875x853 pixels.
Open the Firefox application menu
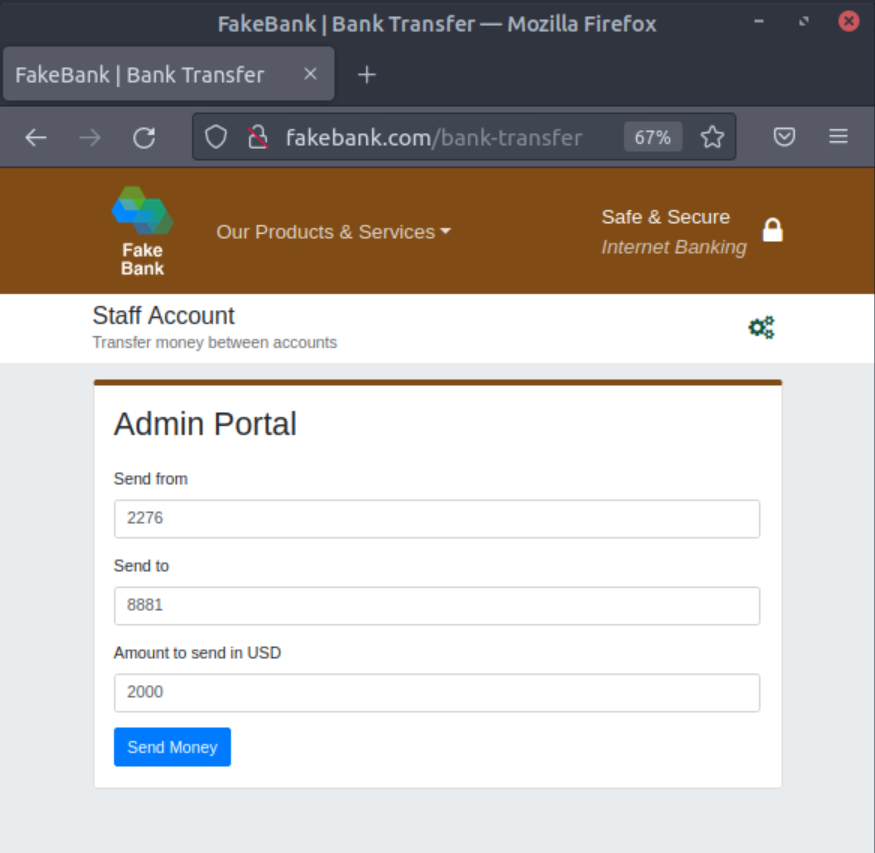pyautogui.click(x=838, y=137)
